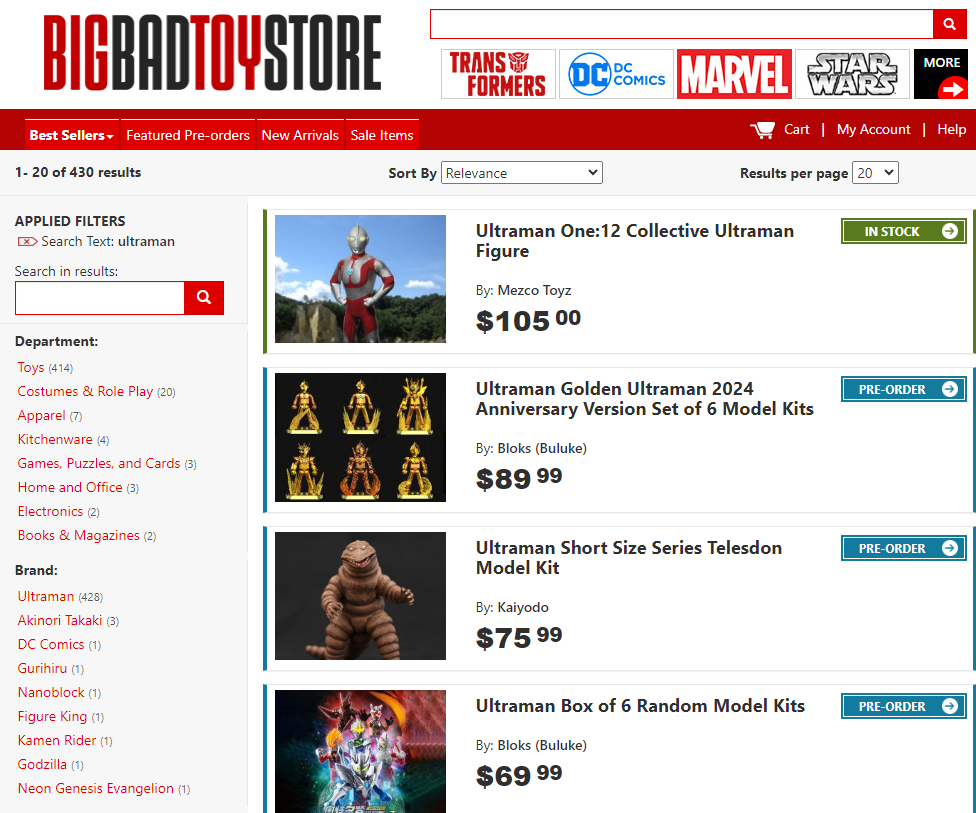Filter by the Toys department
This screenshot has height=813, width=976.
pos(31,367)
